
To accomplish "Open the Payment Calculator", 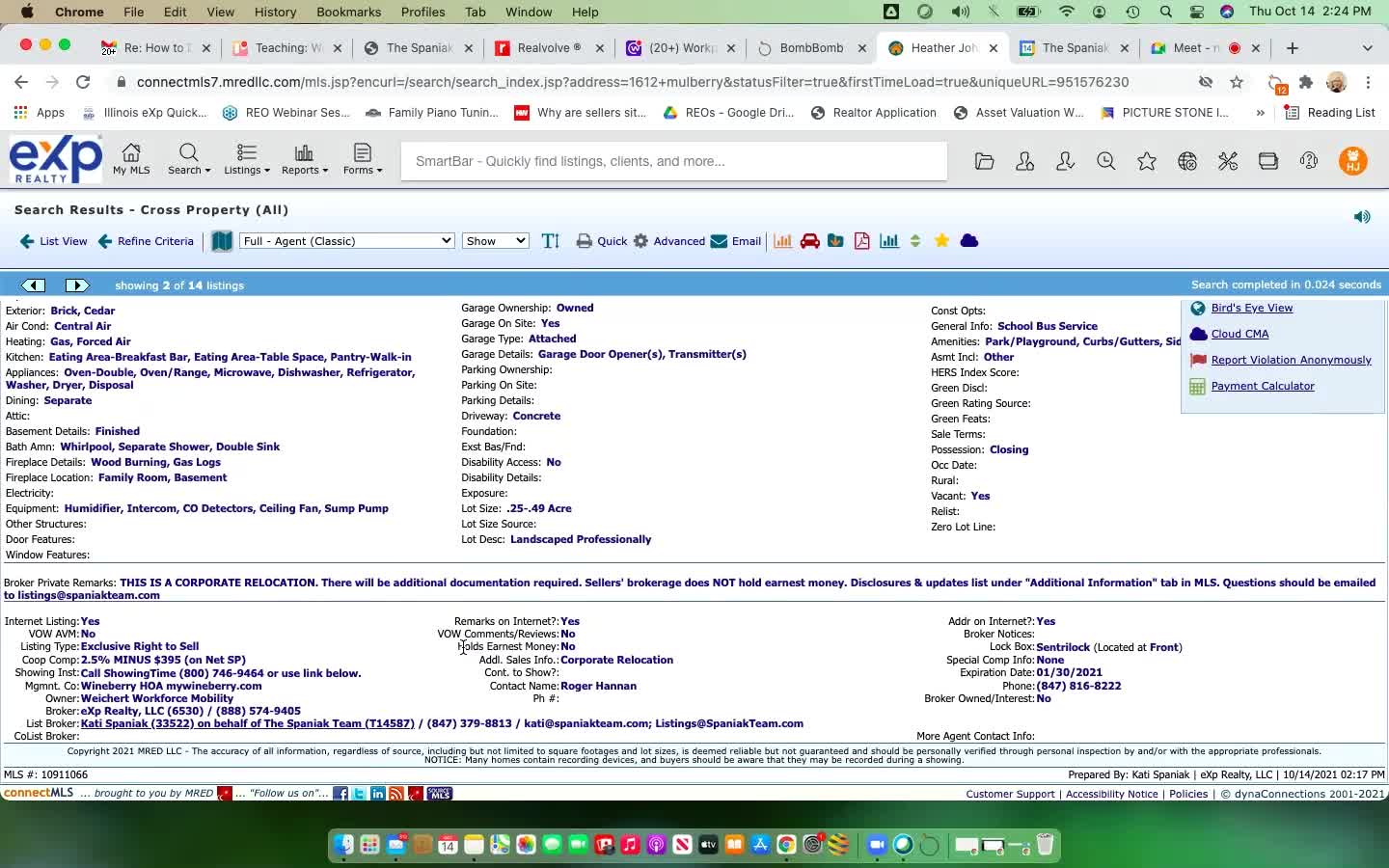I will pos(1263,386).
